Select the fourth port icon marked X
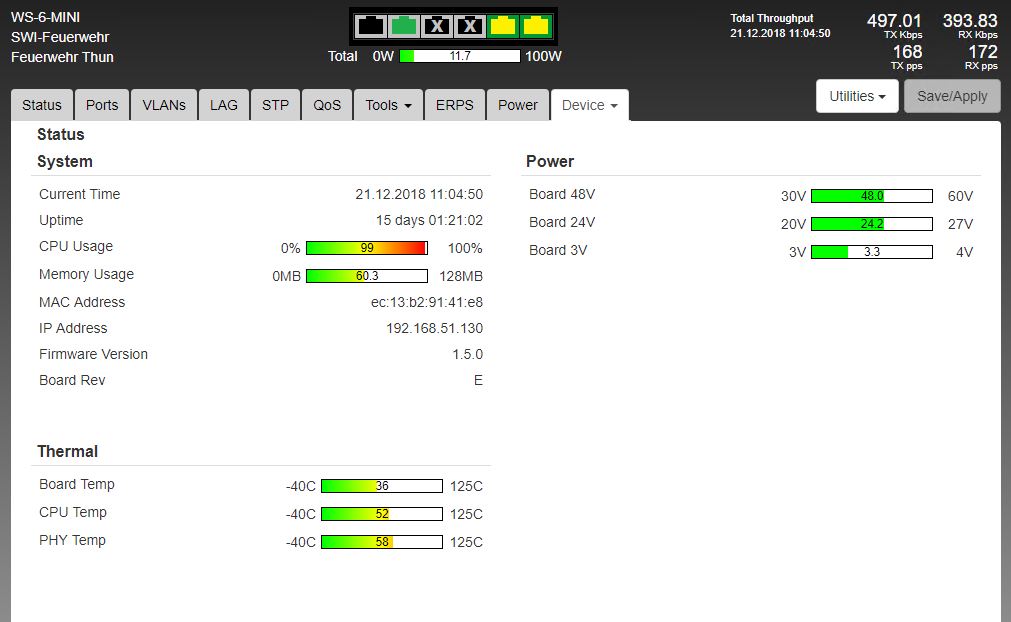Image resolution: width=1011 pixels, height=622 pixels. [x=470, y=26]
